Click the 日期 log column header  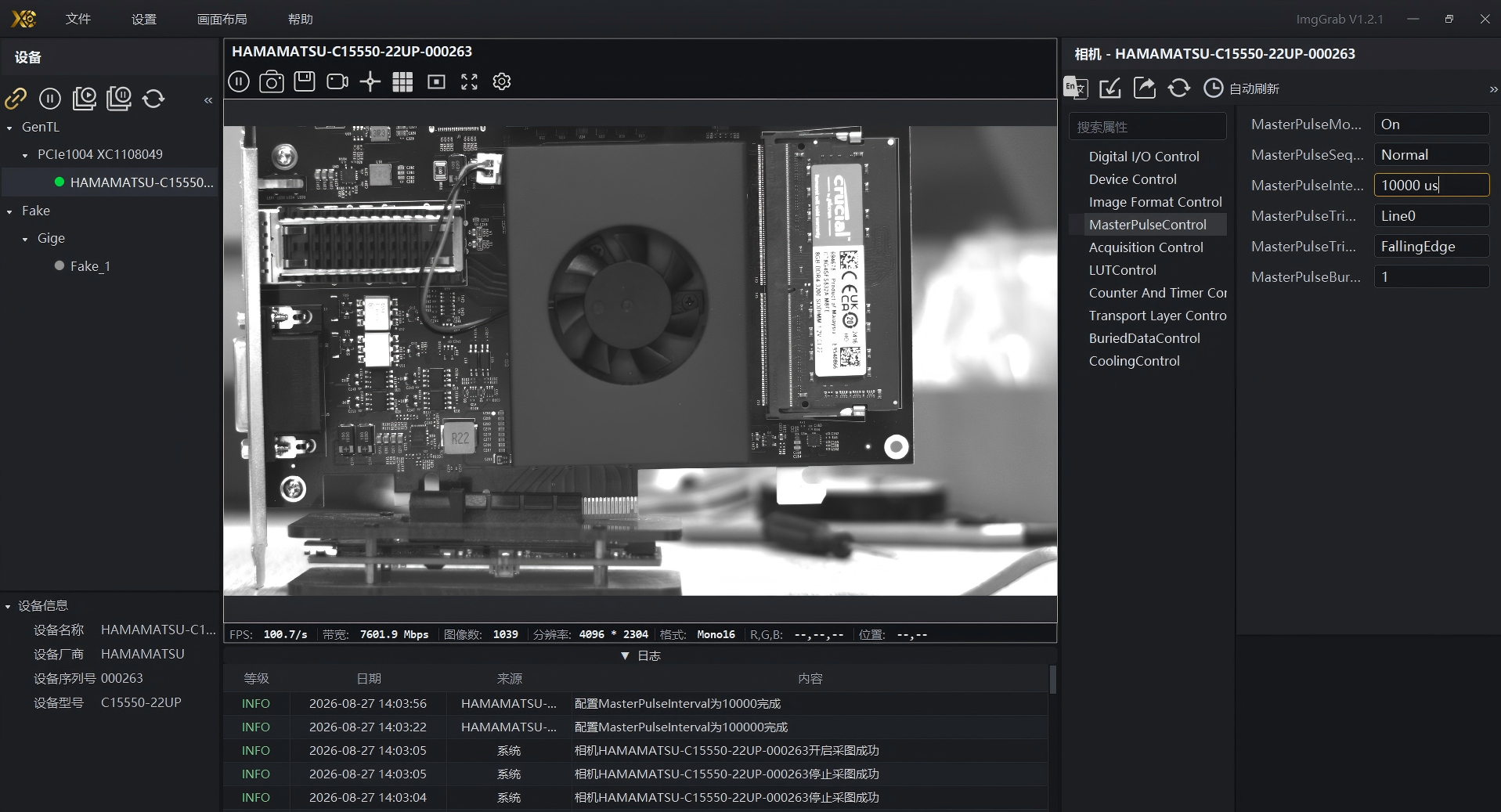[369, 679]
